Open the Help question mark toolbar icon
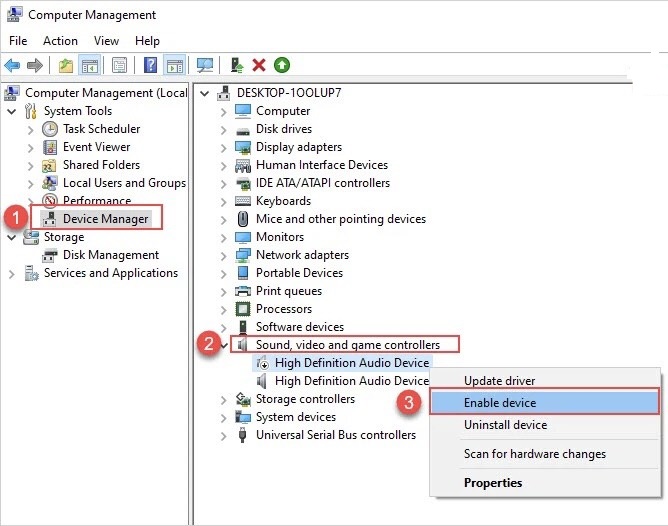The image size is (668, 526). click(x=150, y=66)
